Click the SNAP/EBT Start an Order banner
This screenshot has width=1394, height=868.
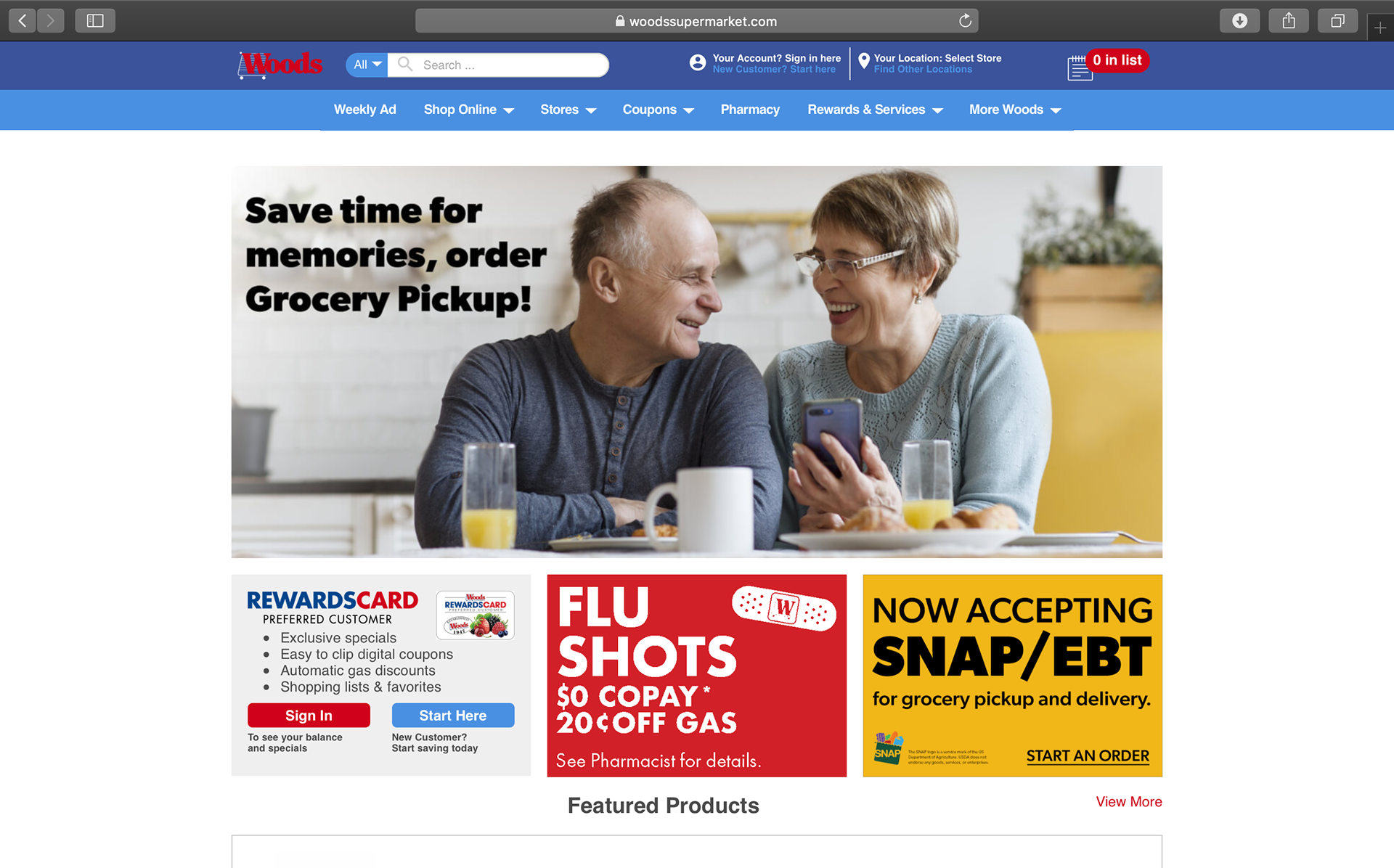(x=1012, y=675)
